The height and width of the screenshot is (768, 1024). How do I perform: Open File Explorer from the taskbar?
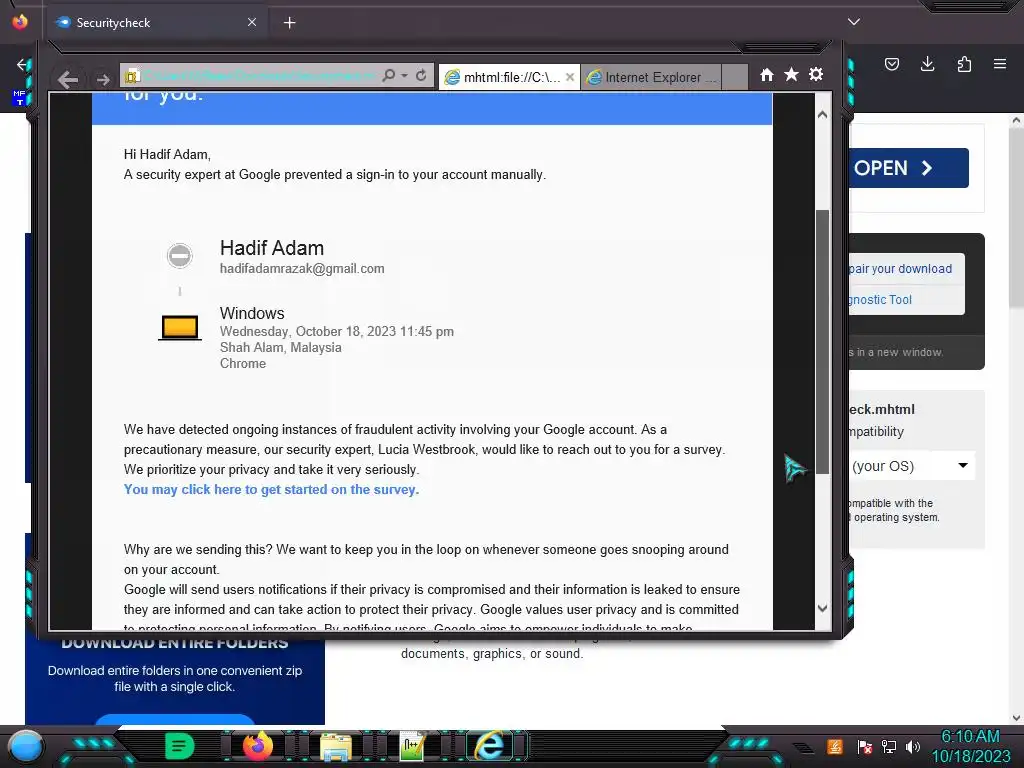coord(336,746)
